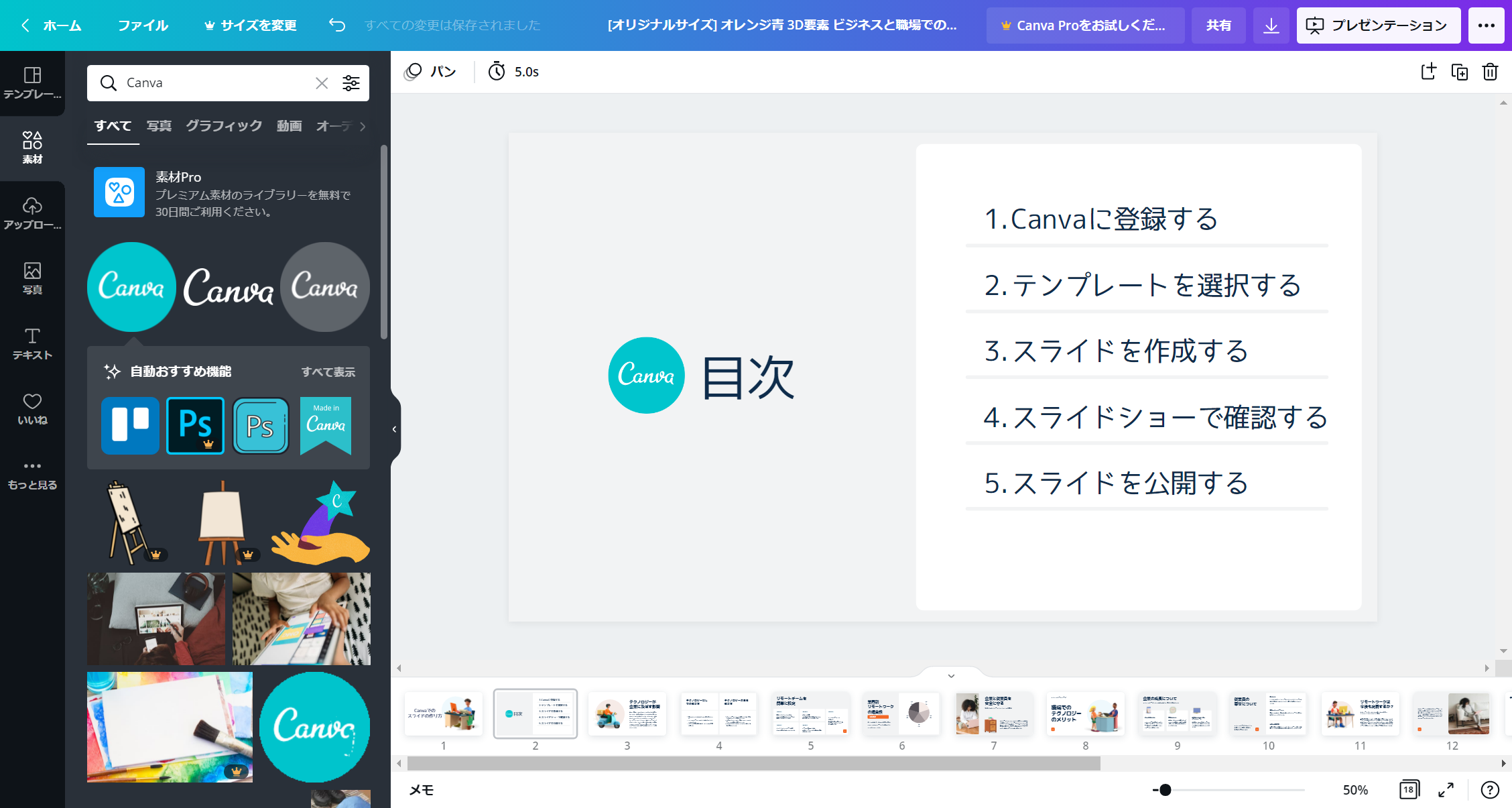This screenshot has height=808, width=1512.
Task: Select slide thumbnail 3
Action: [x=627, y=713]
